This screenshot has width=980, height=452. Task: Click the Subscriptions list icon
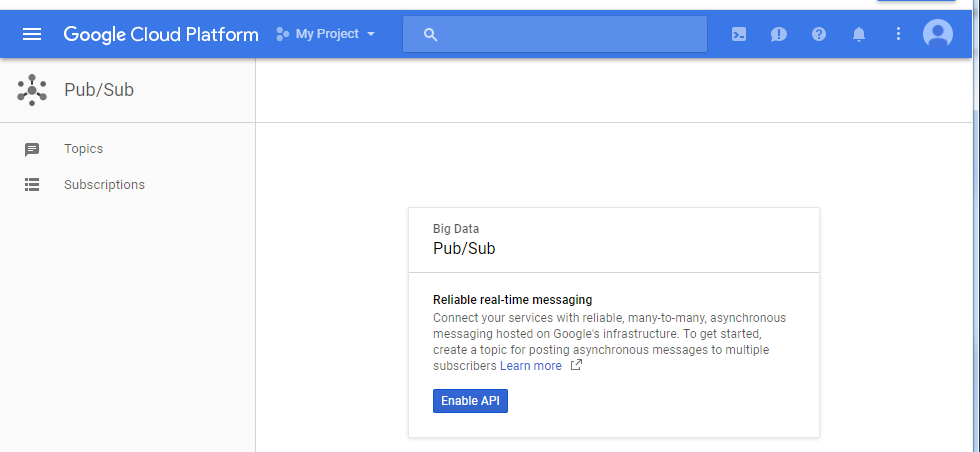(x=32, y=184)
